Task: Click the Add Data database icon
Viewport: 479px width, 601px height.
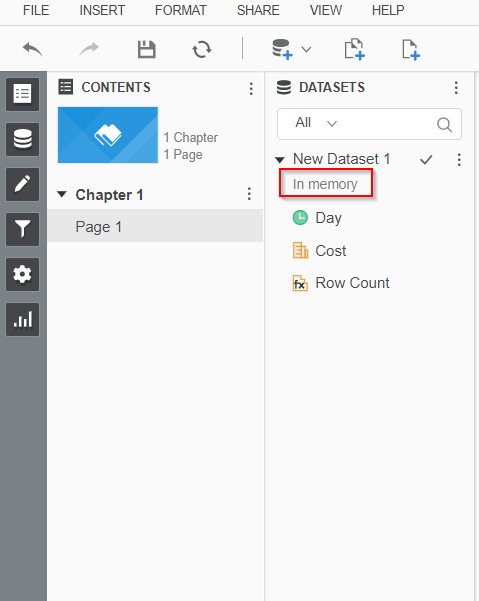Action: pos(282,49)
